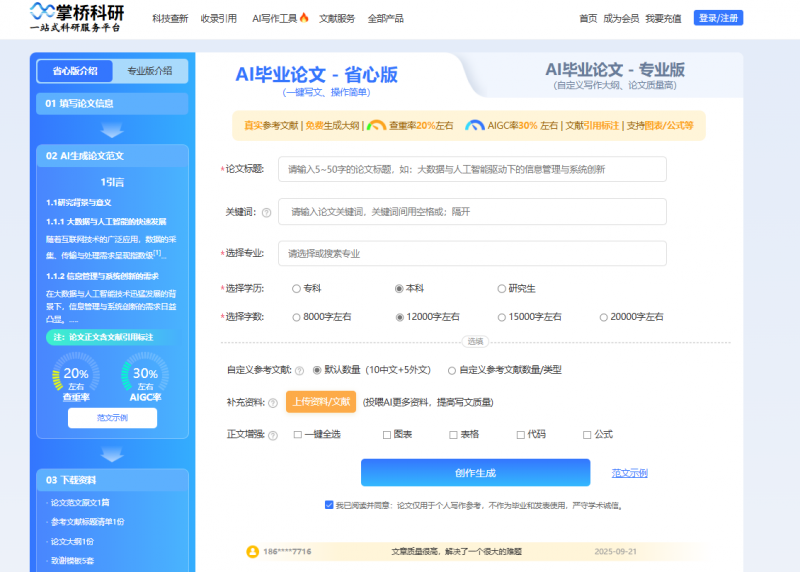Select AI毕业论文 - 省心版 tab
800x572 pixels.
point(316,79)
